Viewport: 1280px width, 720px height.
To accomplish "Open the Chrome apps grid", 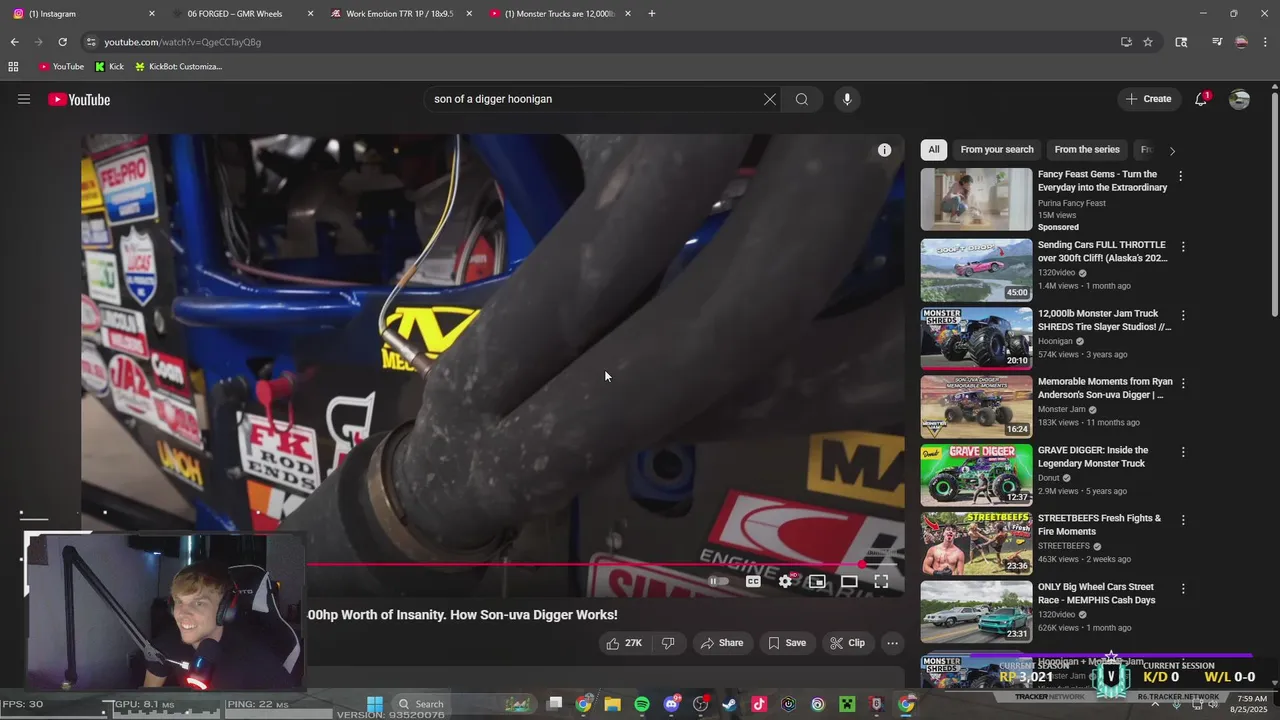I will (13, 67).
